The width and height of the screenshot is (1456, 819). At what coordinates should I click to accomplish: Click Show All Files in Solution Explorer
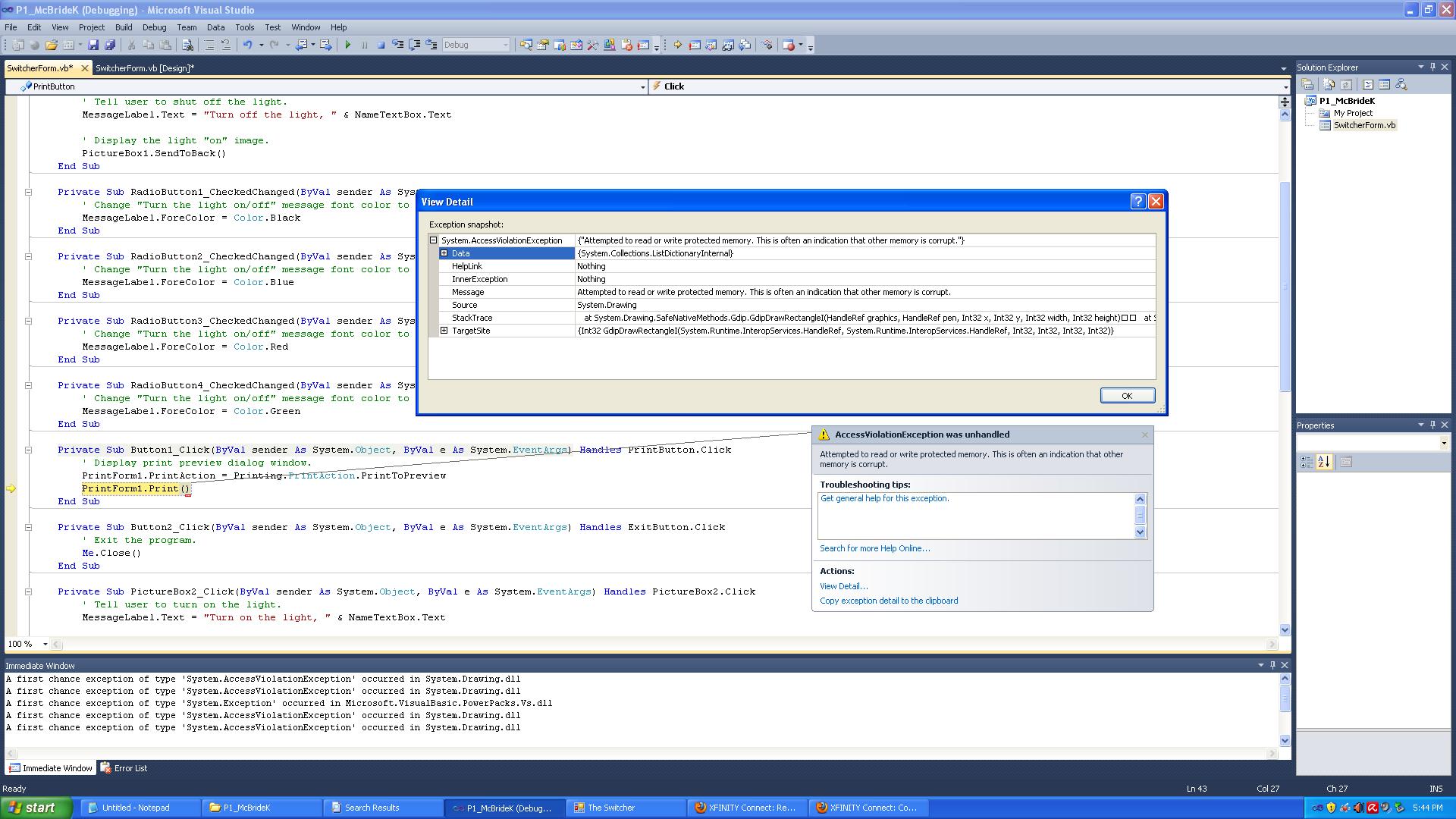tap(1329, 84)
